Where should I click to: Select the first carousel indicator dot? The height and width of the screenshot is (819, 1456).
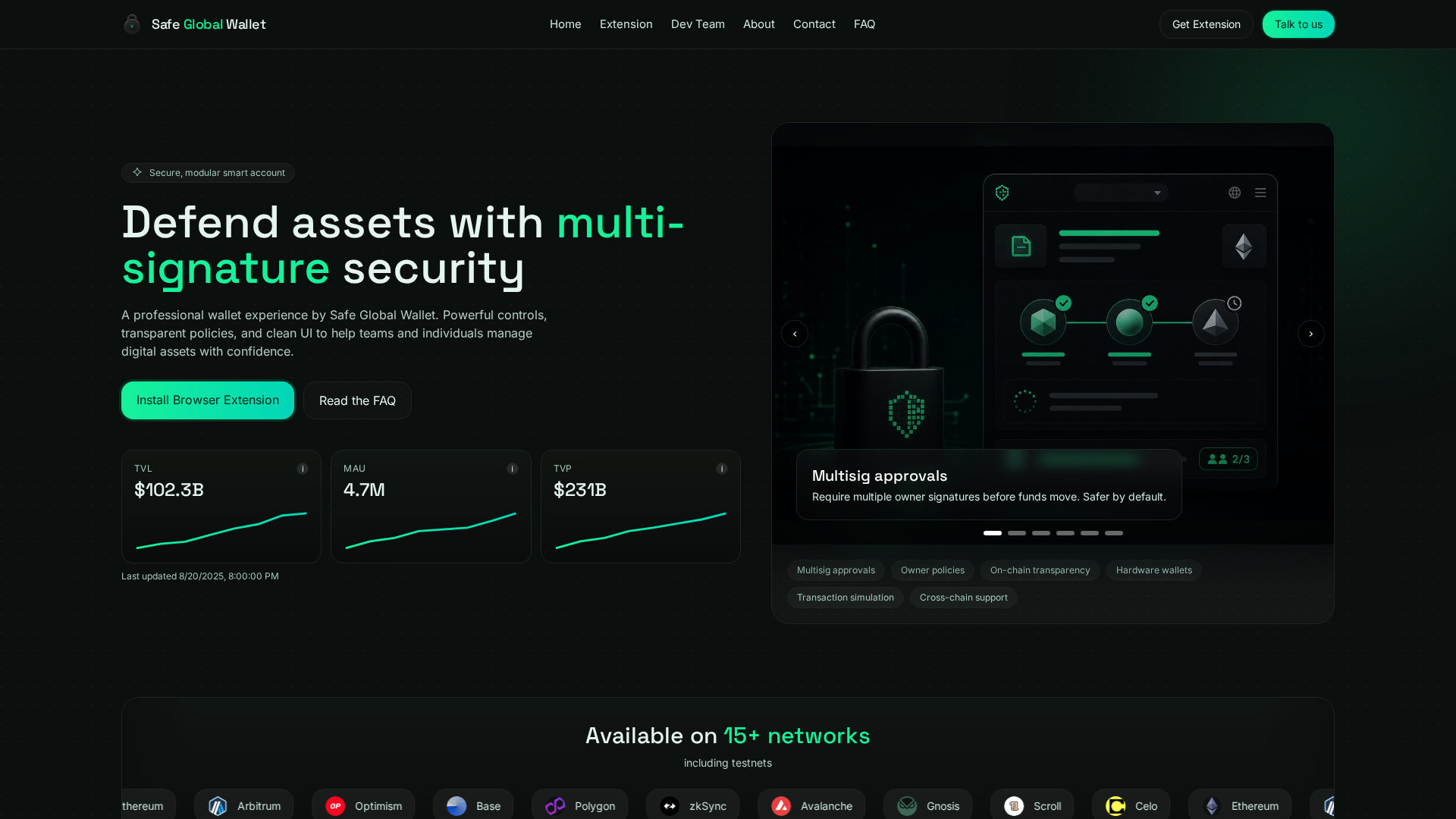click(x=993, y=533)
